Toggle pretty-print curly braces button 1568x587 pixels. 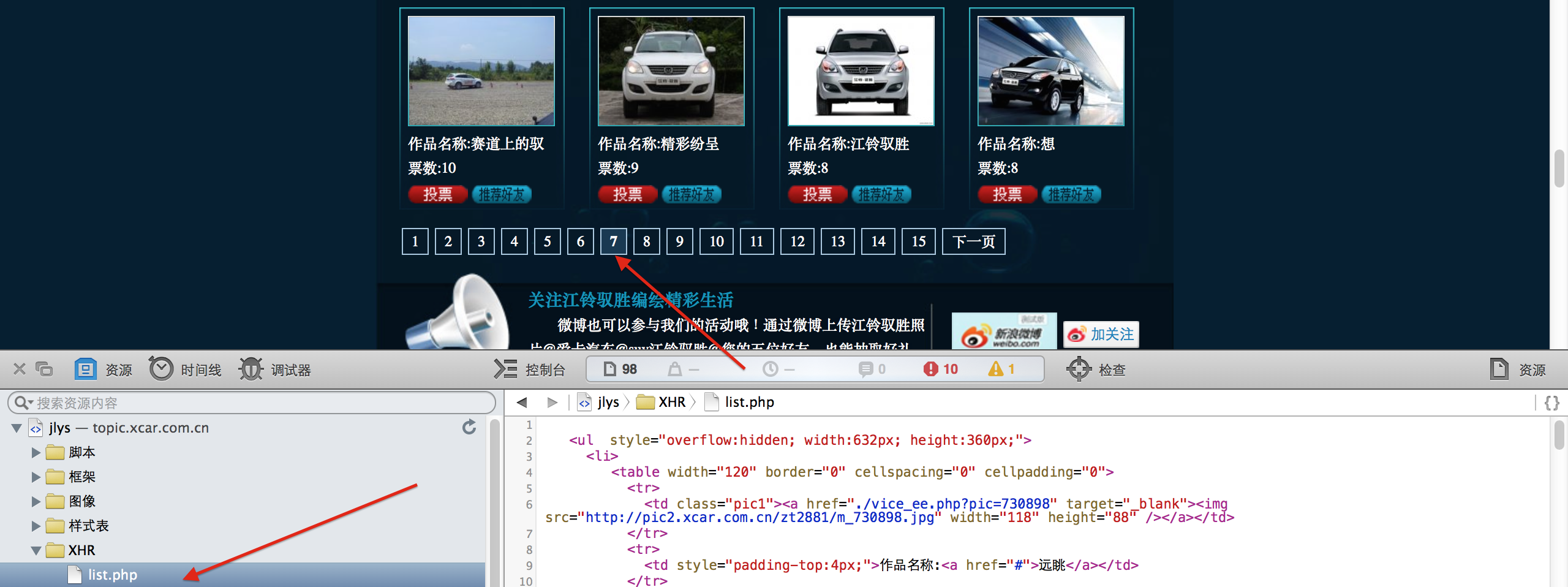(x=1551, y=403)
